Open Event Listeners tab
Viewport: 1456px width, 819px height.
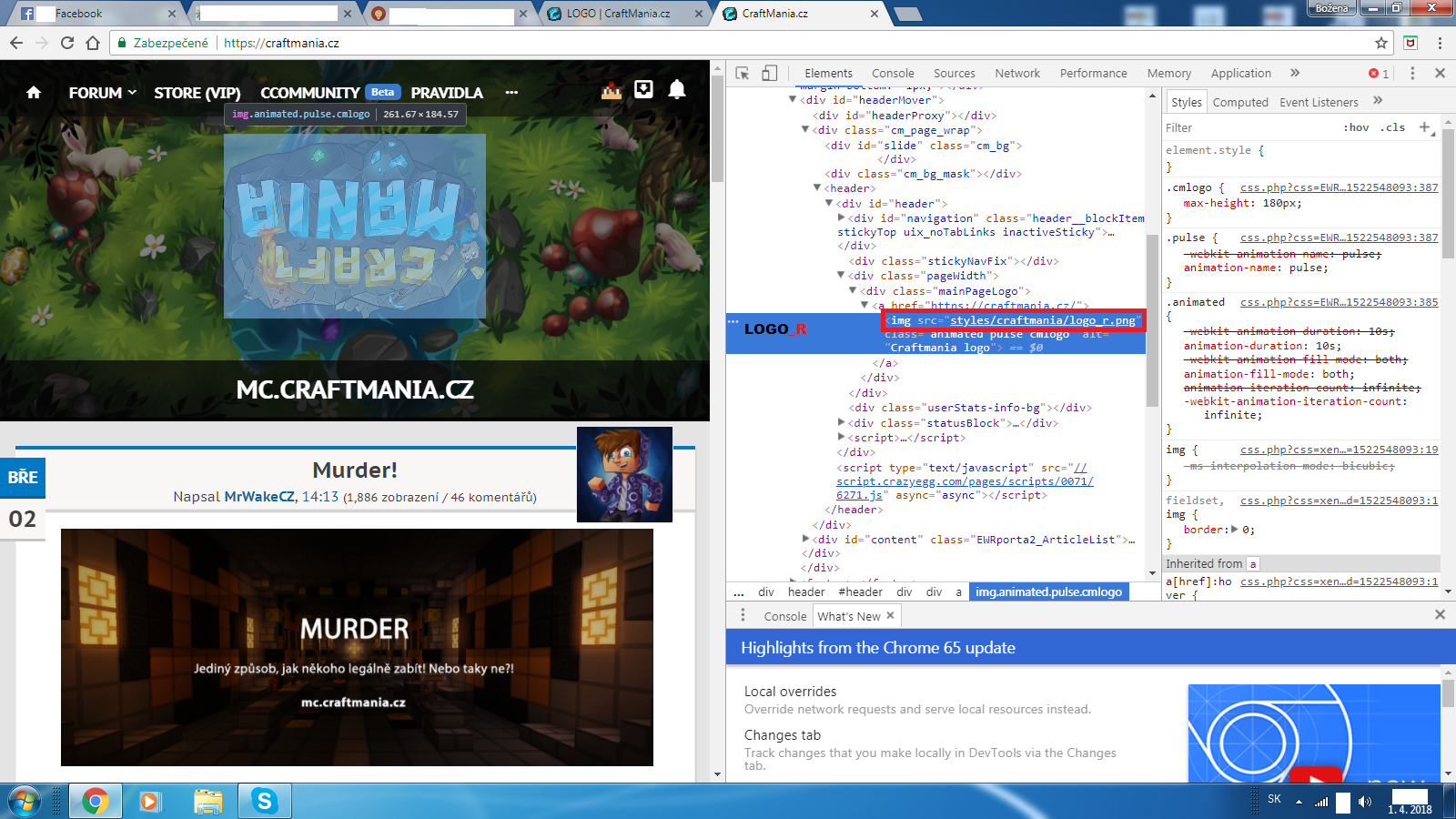[1319, 102]
